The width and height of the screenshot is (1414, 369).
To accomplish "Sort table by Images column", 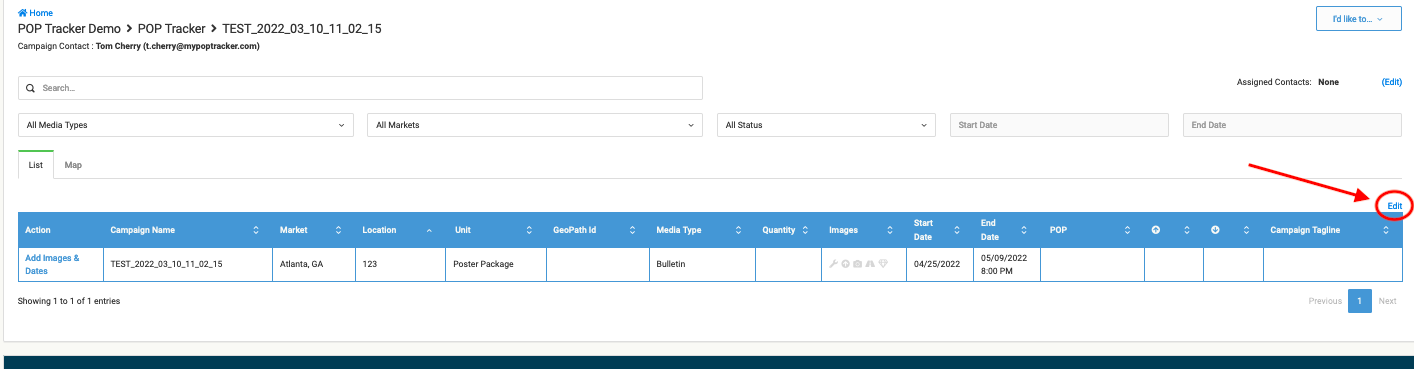I will pos(863,230).
